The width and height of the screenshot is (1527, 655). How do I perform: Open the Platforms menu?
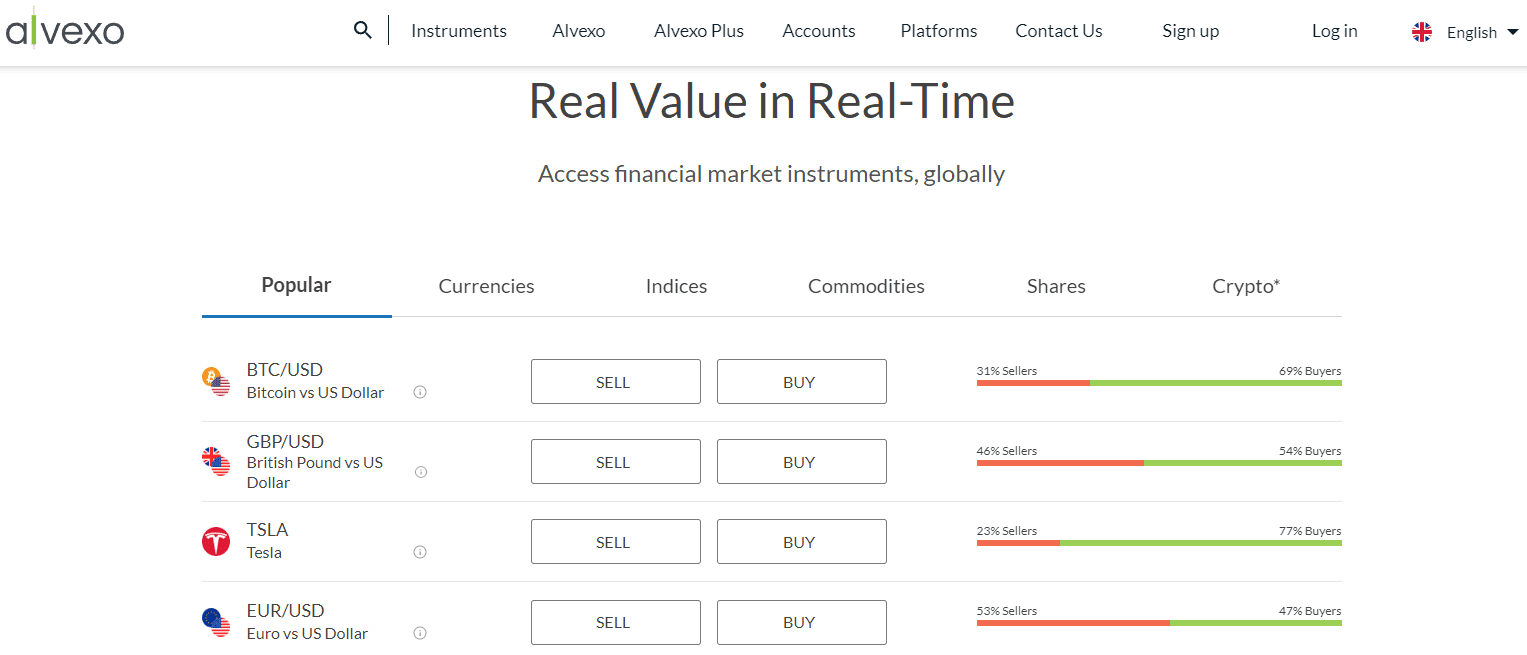(x=938, y=31)
